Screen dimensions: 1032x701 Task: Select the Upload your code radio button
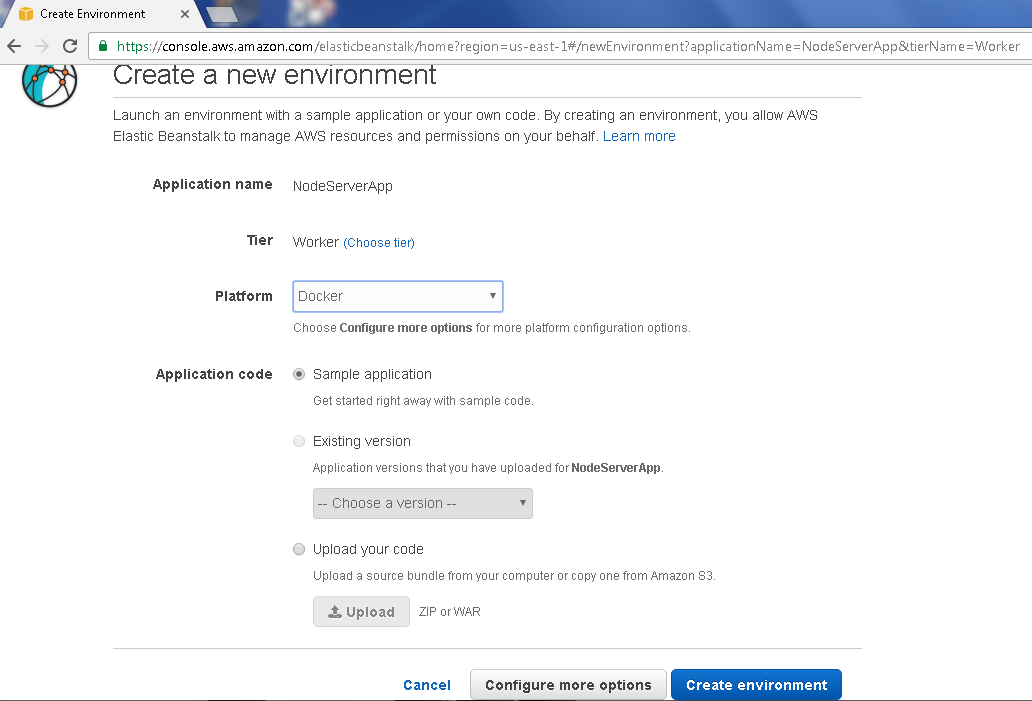(x=299, y=549)
